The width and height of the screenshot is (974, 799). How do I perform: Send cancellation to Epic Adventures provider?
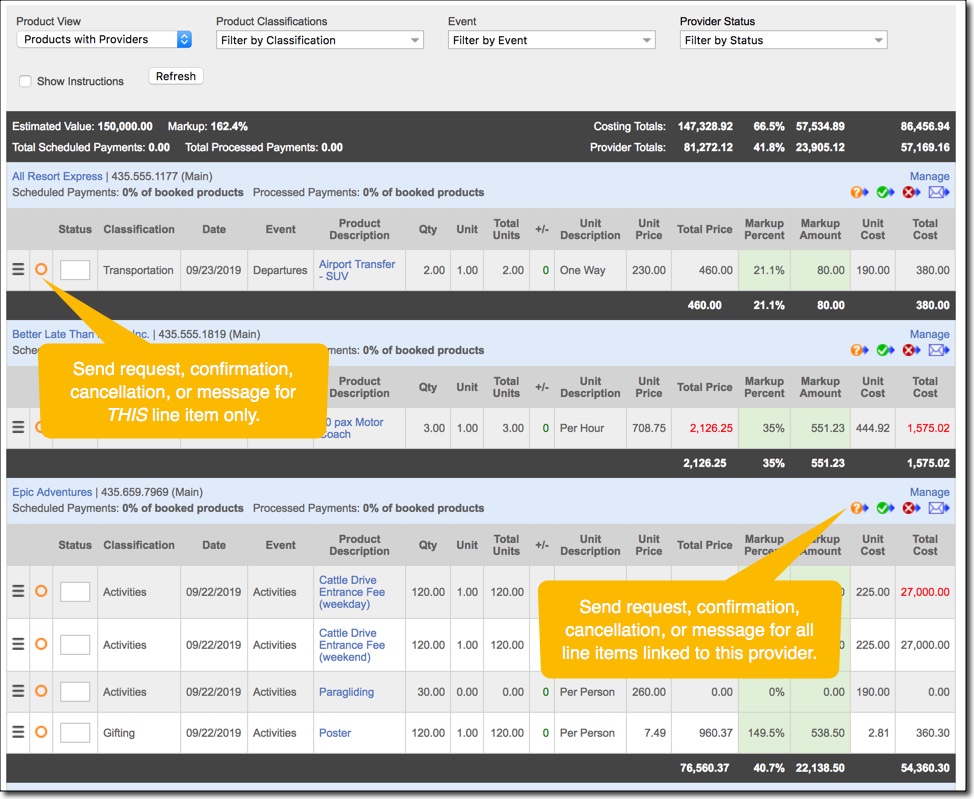click(x=911, y=508)
